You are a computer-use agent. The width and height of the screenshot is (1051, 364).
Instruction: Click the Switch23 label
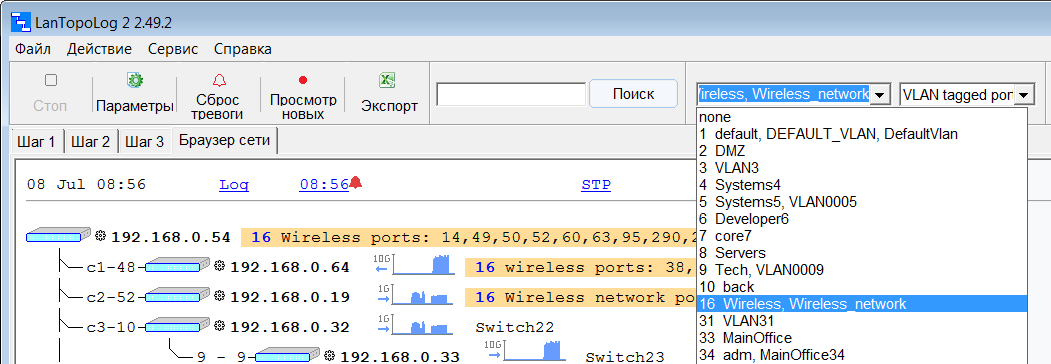(x=625, y=357)
